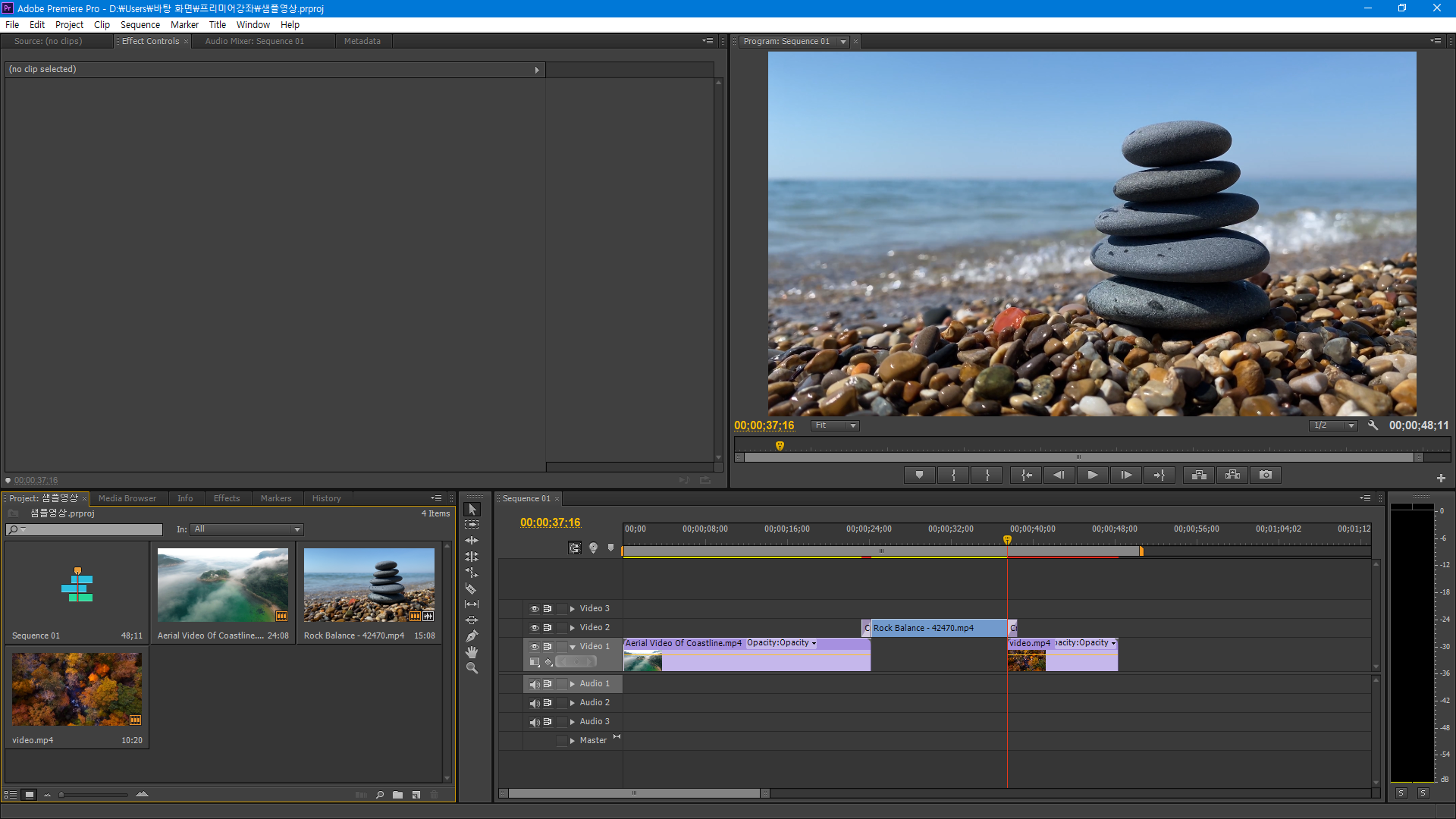
Task: Mute Audio 2 track speaker toggle
Action: pos(534,703)
